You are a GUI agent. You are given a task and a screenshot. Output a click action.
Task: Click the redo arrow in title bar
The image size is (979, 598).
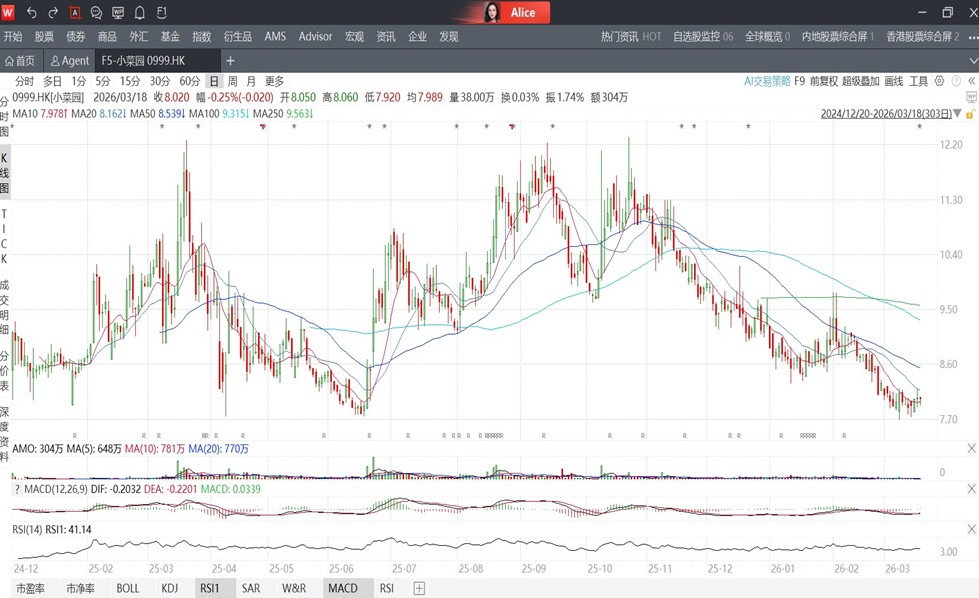(53, 13)
